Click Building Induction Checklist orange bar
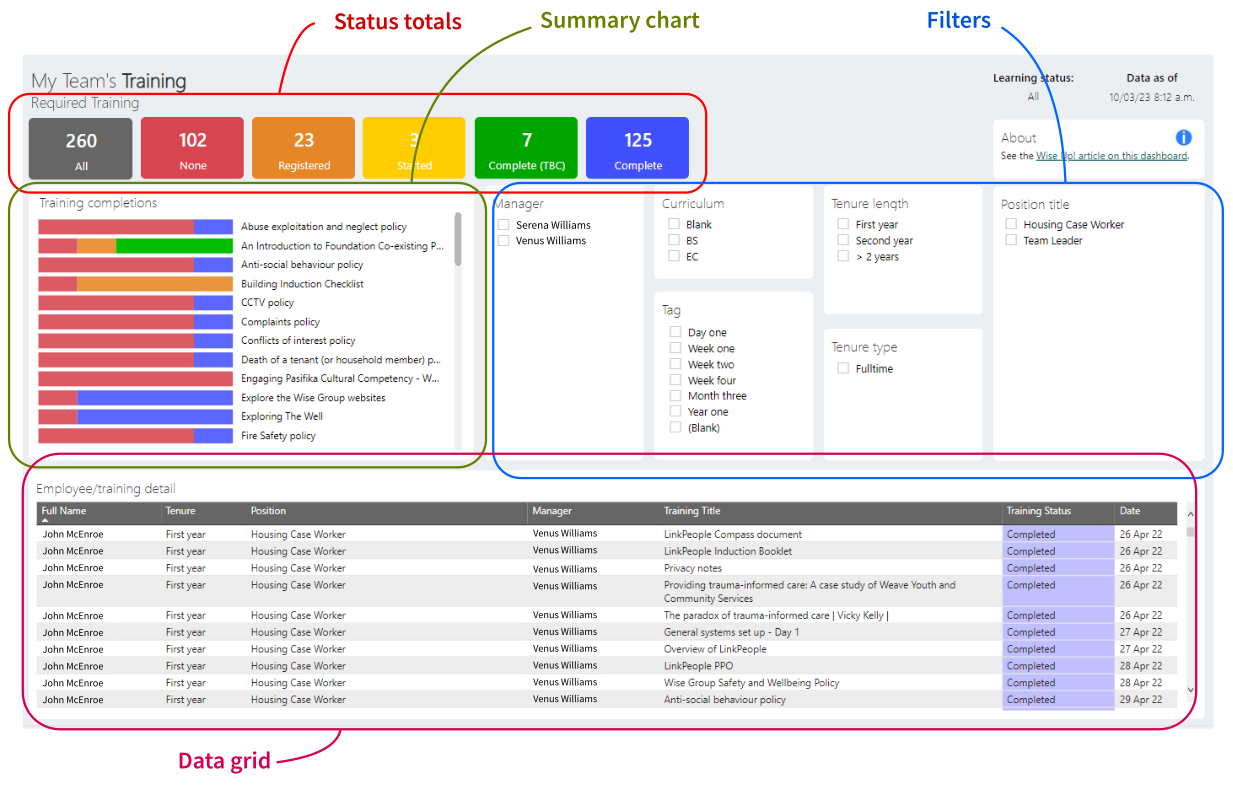This screenshot has height=789, width=1233. (155, 284)
